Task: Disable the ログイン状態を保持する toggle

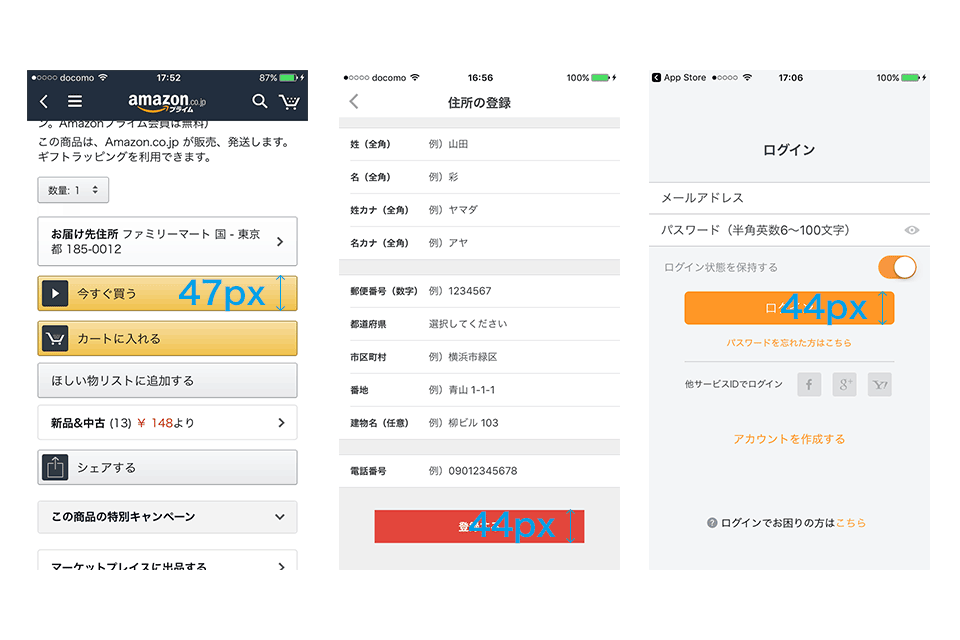Action: tap(897, 265)
